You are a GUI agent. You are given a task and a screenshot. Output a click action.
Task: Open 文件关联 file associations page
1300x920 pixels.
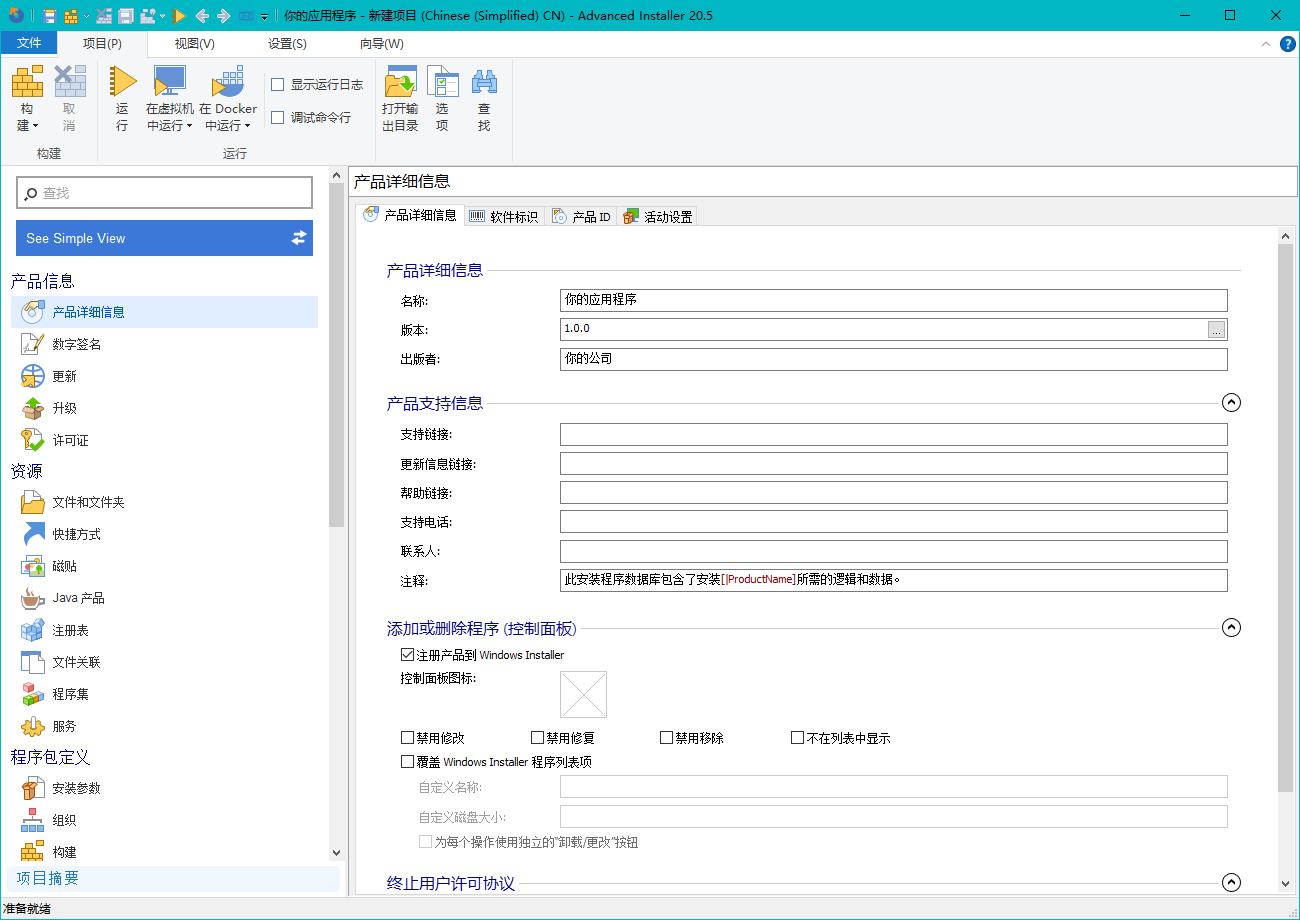(164, 662)
